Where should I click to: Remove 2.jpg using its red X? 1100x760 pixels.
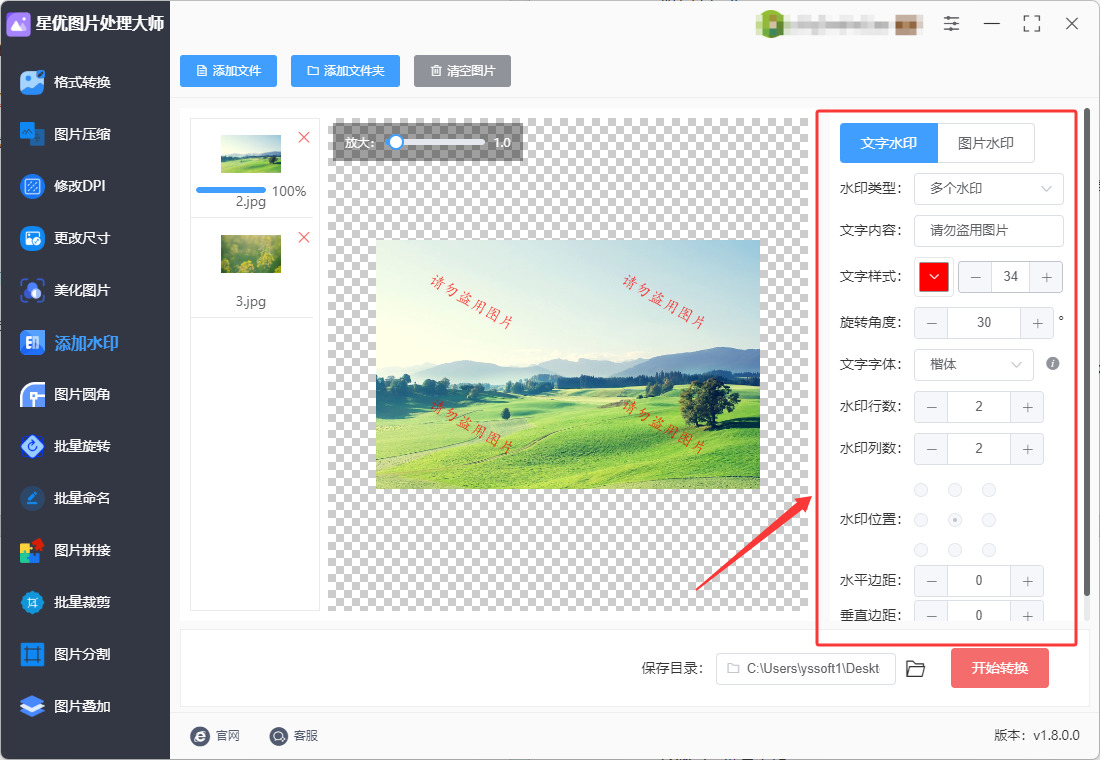pyautogui.click(x=304, y=138)
